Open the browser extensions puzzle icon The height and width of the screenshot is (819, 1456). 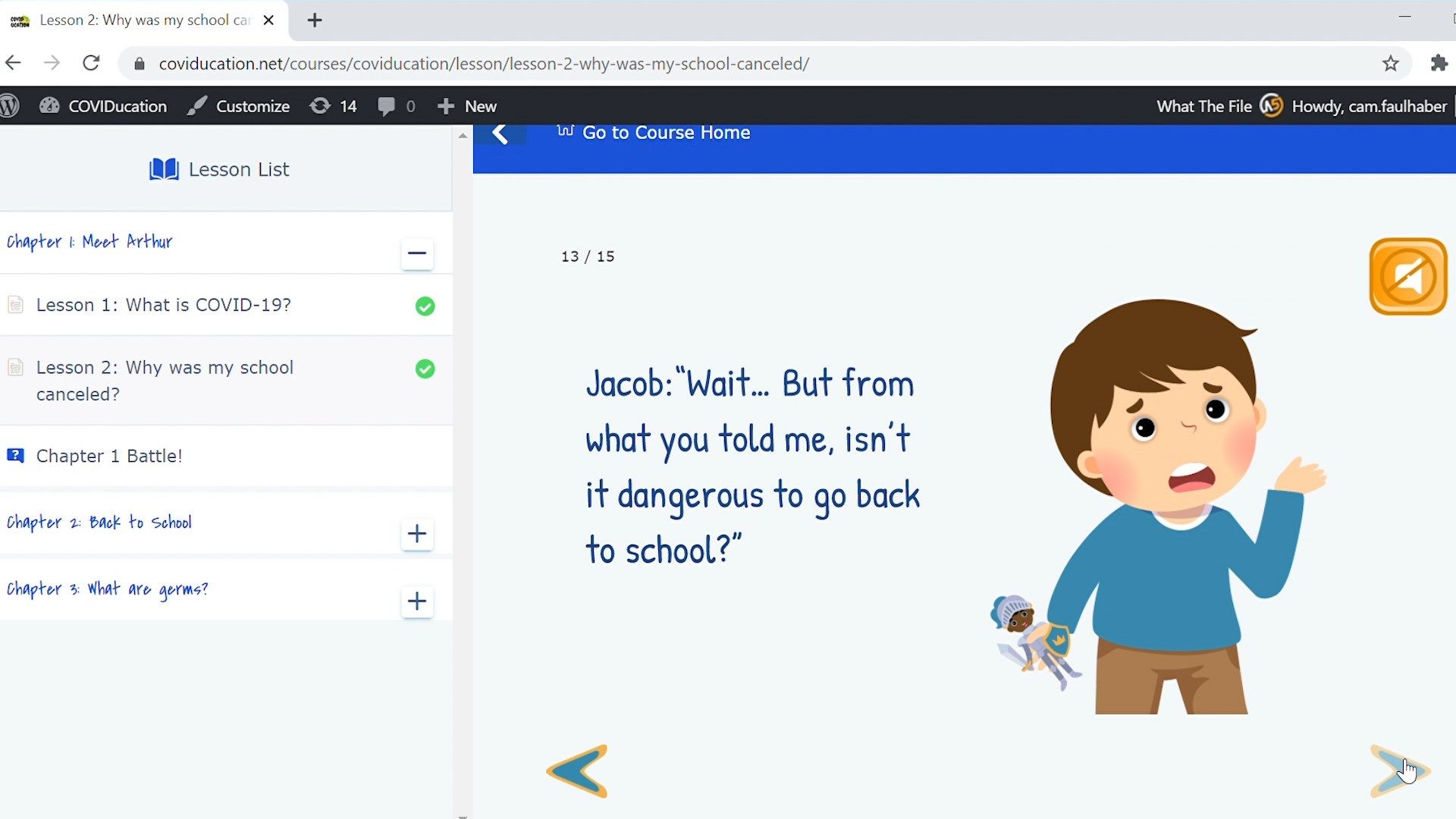tap(1439, 64)
